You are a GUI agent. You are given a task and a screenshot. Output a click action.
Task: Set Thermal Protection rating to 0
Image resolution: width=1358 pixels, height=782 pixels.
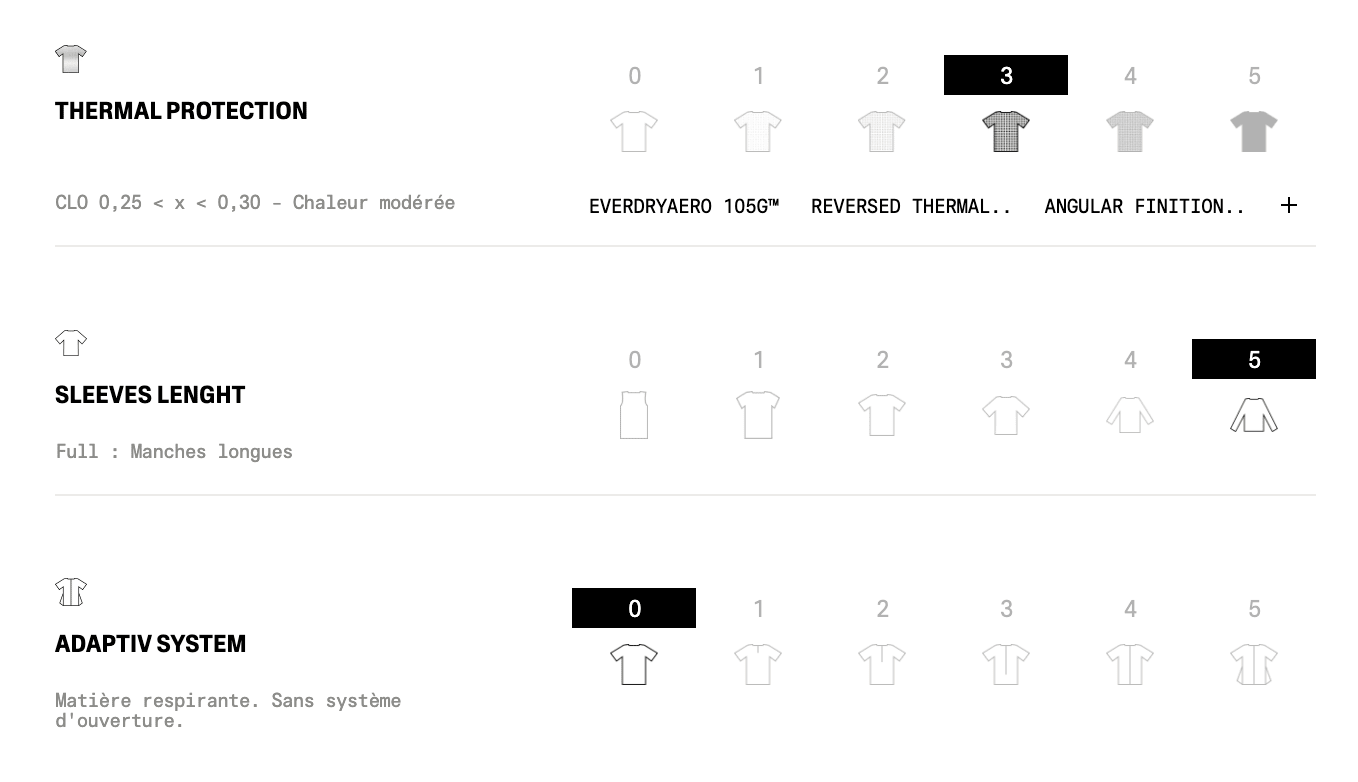pos(634,75)
